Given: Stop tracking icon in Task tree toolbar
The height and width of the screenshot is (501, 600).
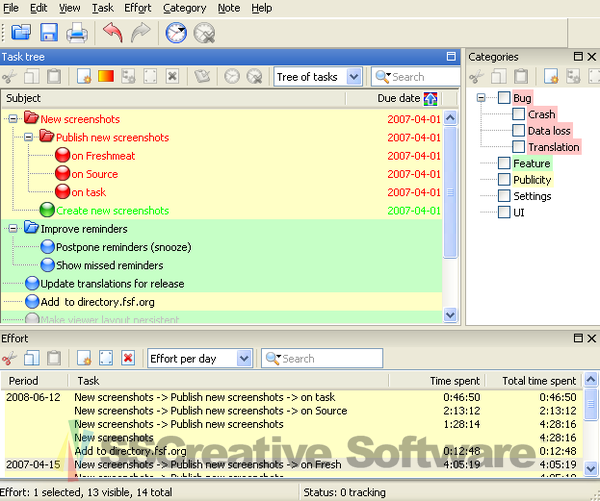Looking at the screenshot, I should coord(254,77).
